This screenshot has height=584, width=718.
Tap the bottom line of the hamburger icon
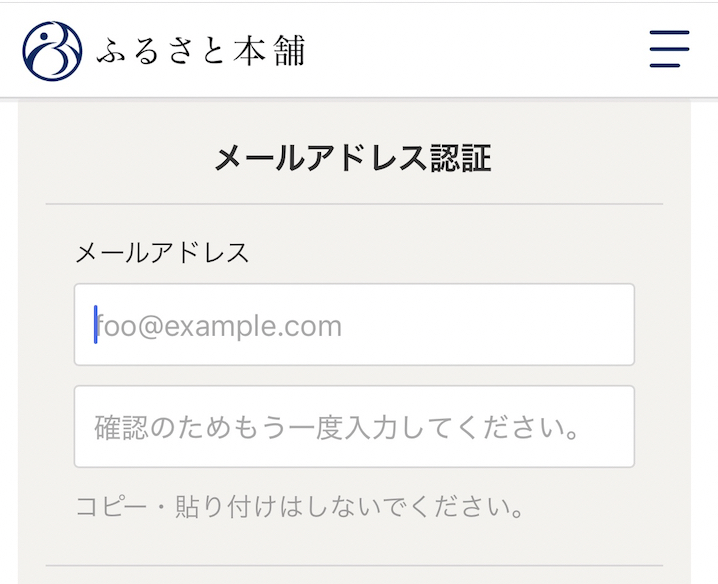tap(665, 66)
